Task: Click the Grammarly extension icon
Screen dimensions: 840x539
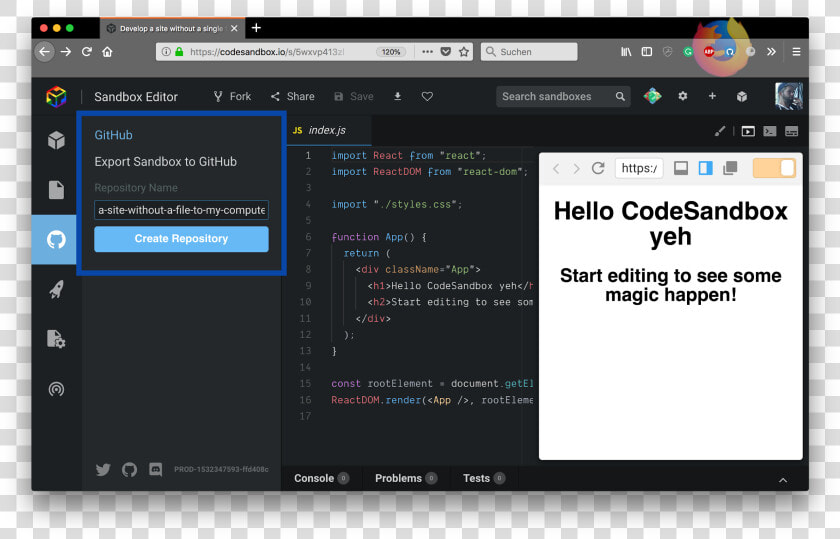Action: pyautogui.click(x=688, y=52)
